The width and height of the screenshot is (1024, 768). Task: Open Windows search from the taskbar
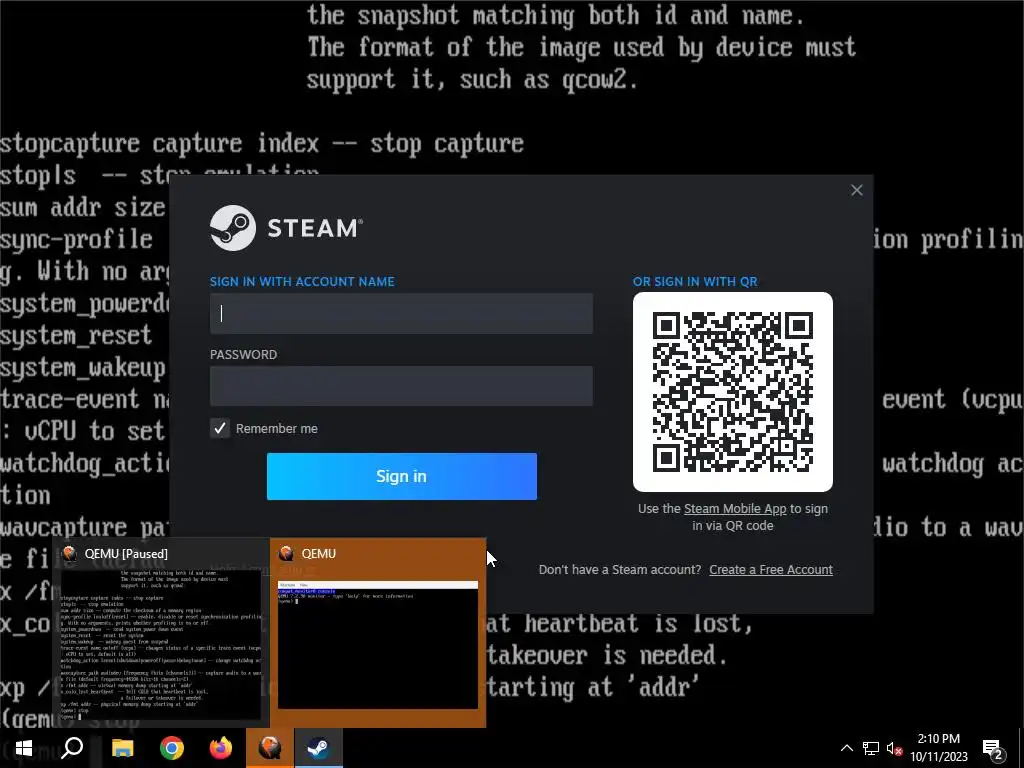72,748
